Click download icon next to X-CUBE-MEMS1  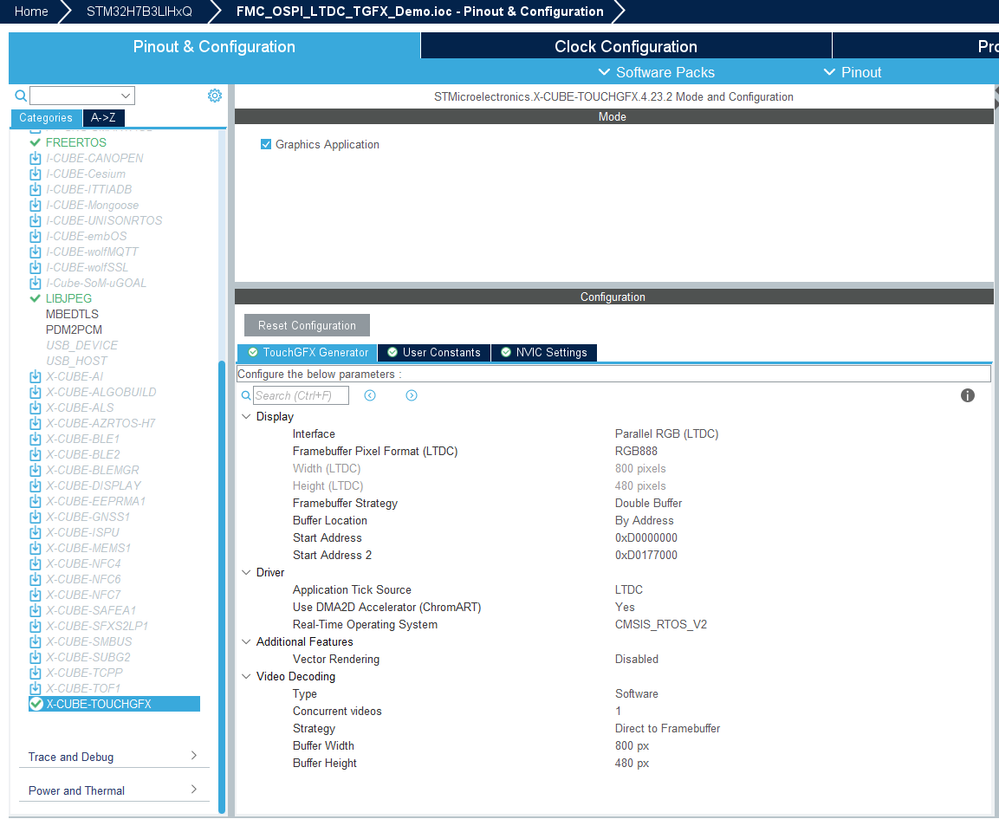[36, 548]
